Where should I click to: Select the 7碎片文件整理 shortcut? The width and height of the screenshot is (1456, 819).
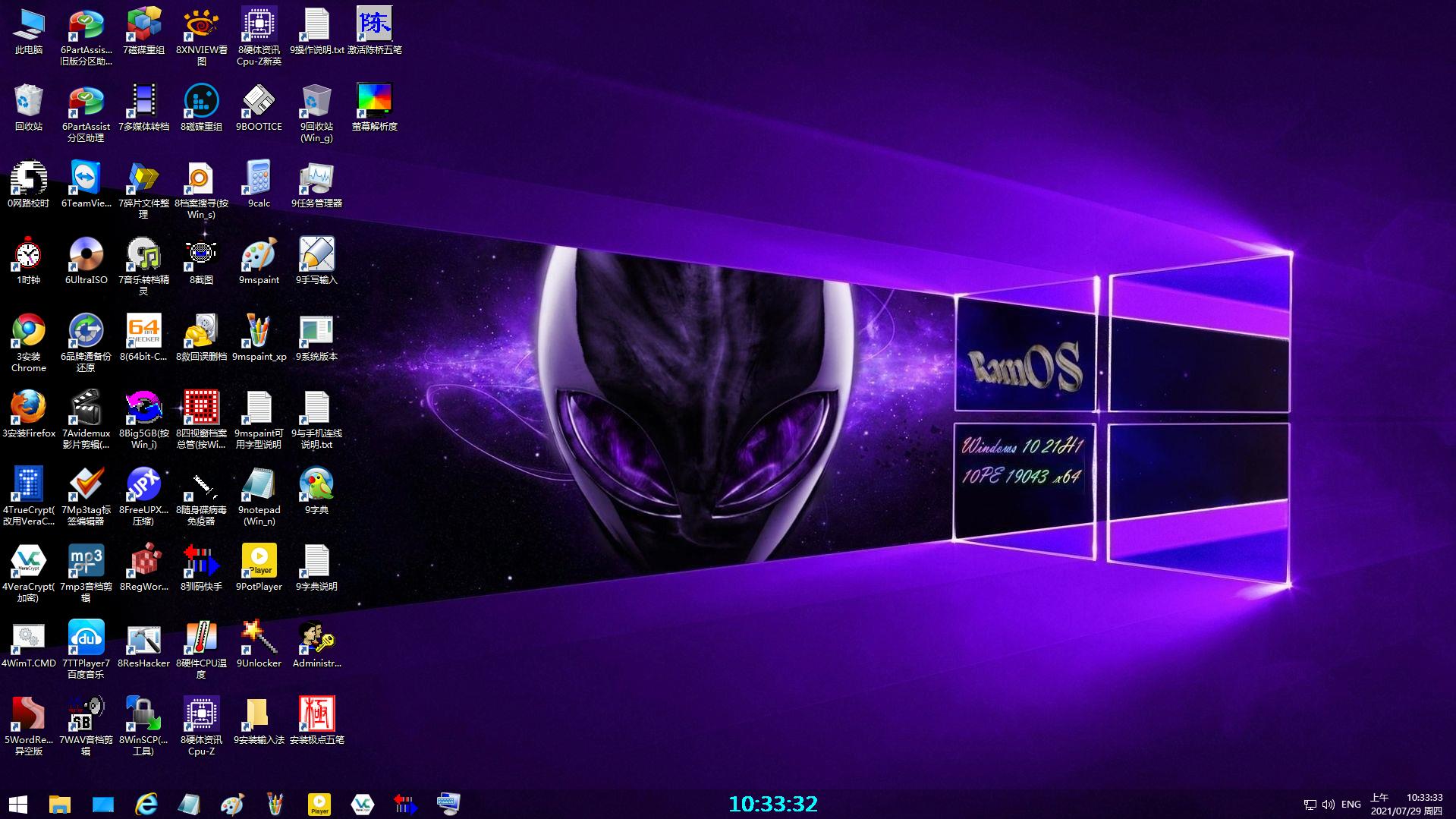pos(144,190)
